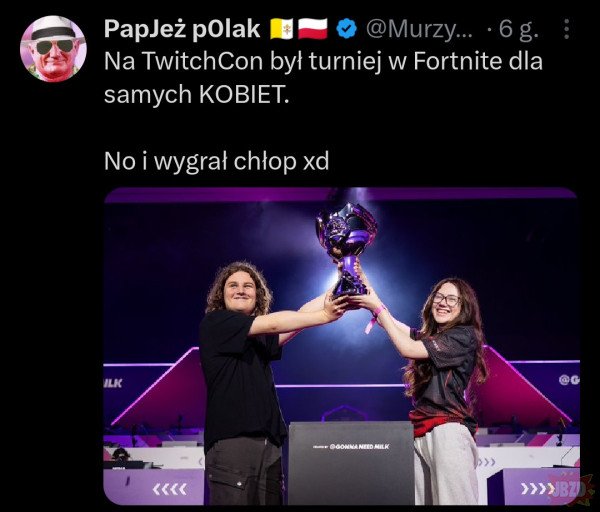Click the Polish flag emoji in name
Viewport: 600px width, 512px height.
[313, 29]
